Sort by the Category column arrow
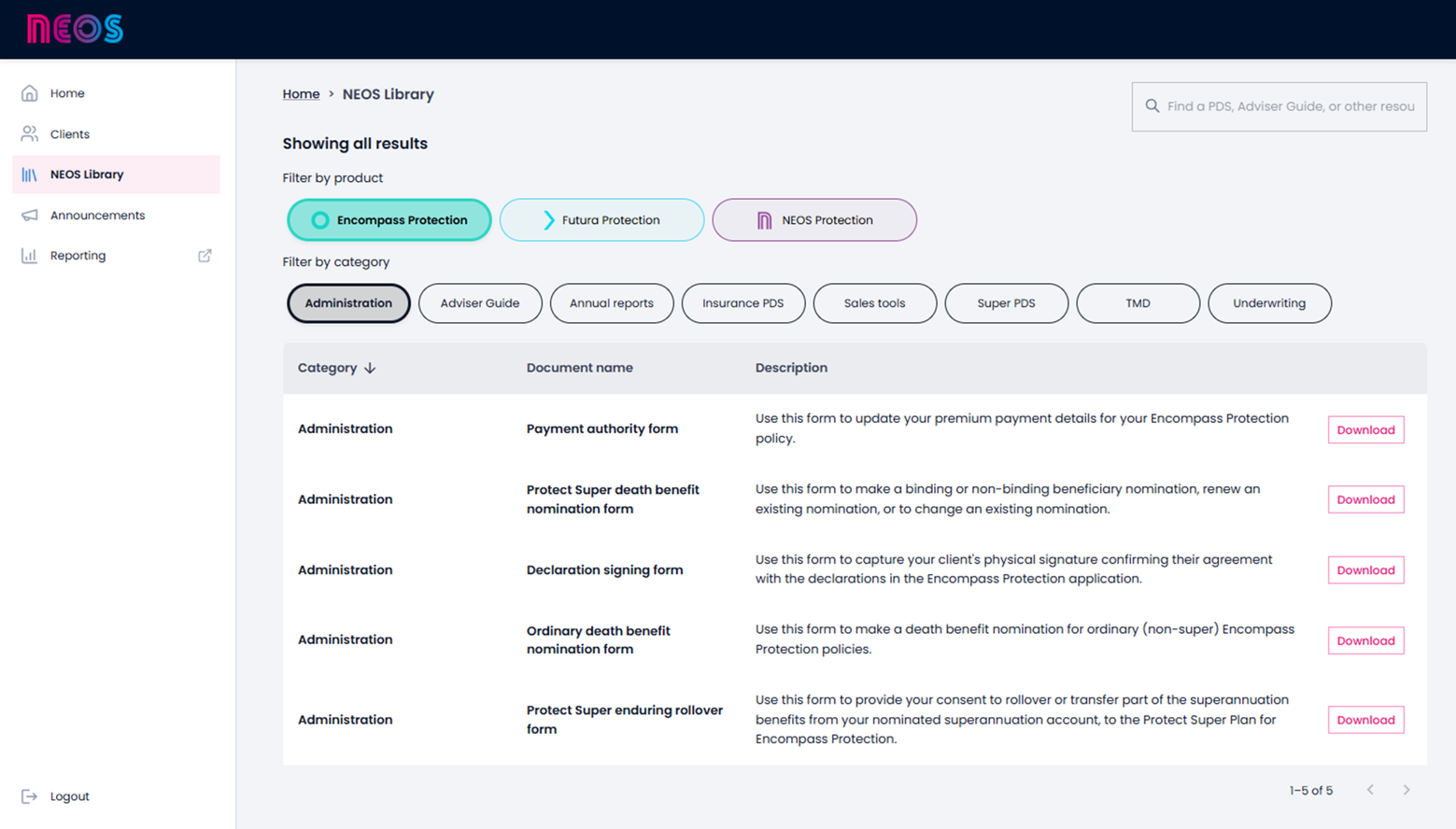Screen dimensions: 1456x829 [x=370, y=368]
